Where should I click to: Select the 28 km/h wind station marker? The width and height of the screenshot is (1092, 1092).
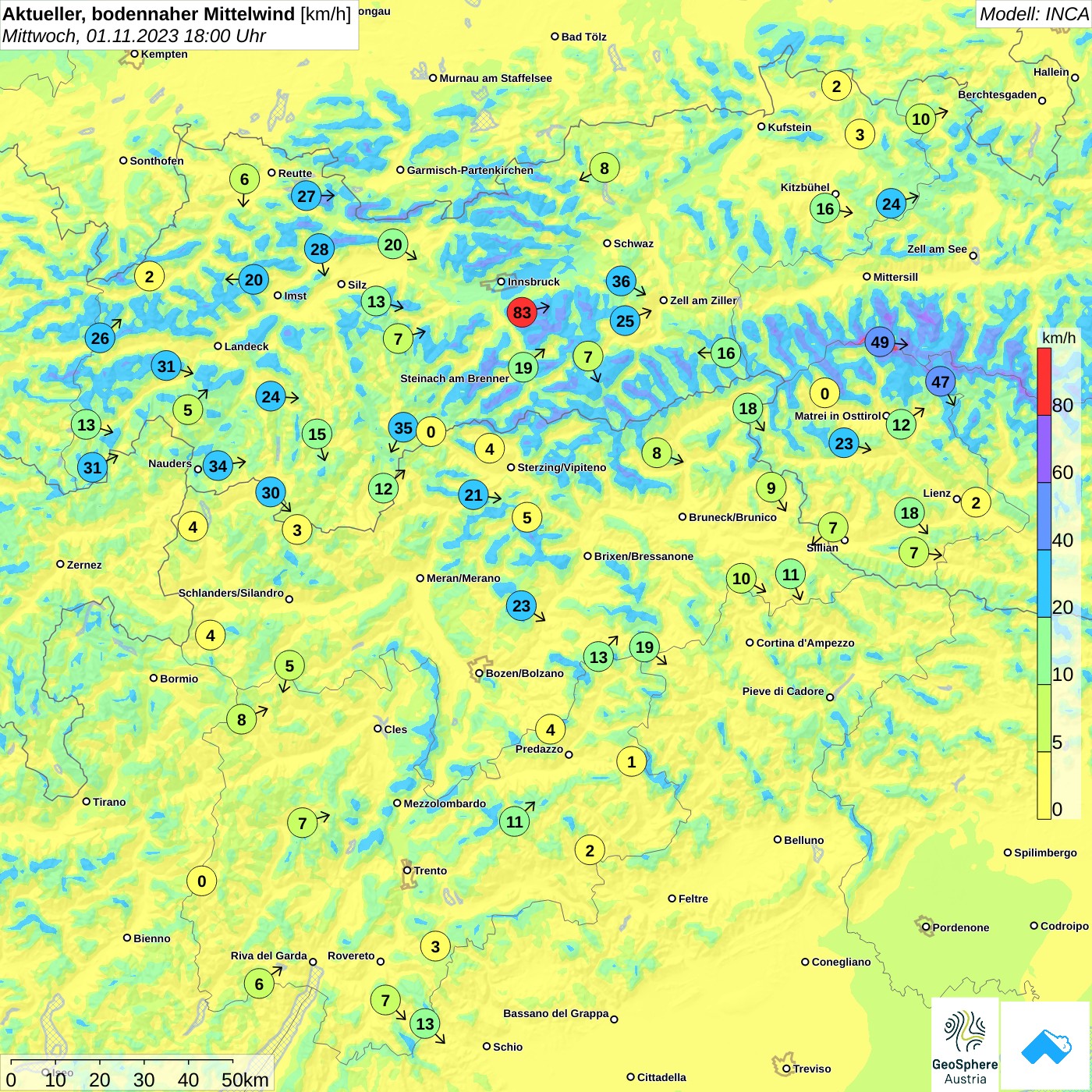coord(319,249)
